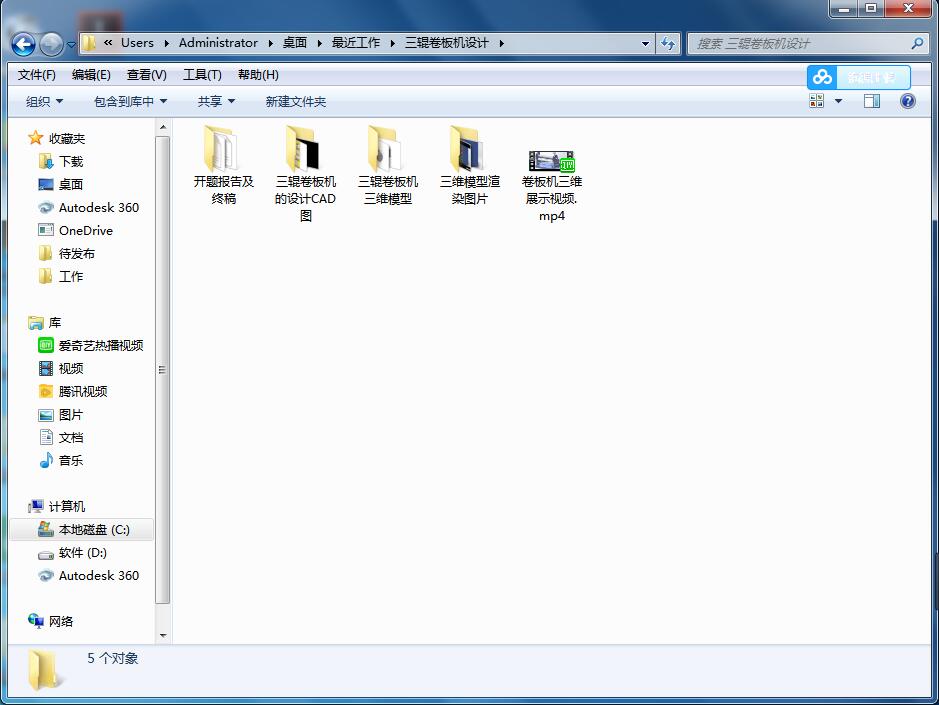Expand arrow after 三辊卷板机设计 breadcrumb
Image resolution: width=939 pixels, height=705 pixels.
click(x=501, y=43)
